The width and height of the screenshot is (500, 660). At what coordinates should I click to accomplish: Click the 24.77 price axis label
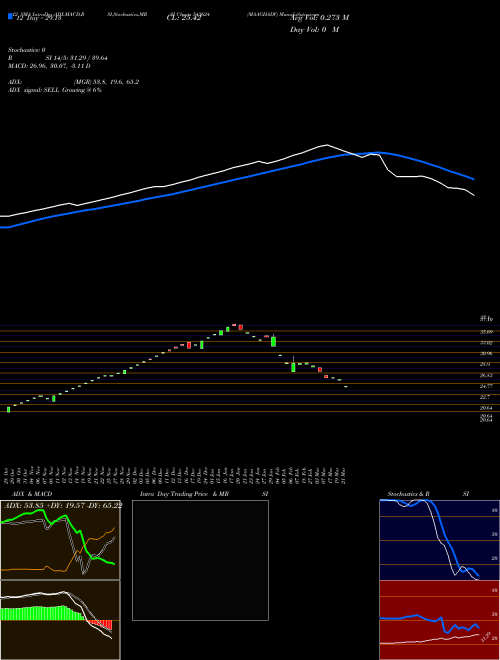(487, 386)
